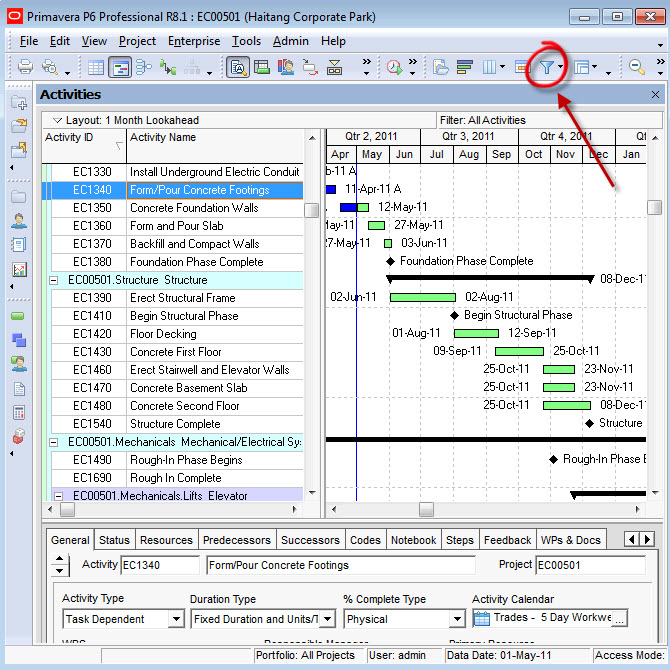
Task: Open the Bars formatting icon
Action: pyautogui.click(x=465, y=67)
